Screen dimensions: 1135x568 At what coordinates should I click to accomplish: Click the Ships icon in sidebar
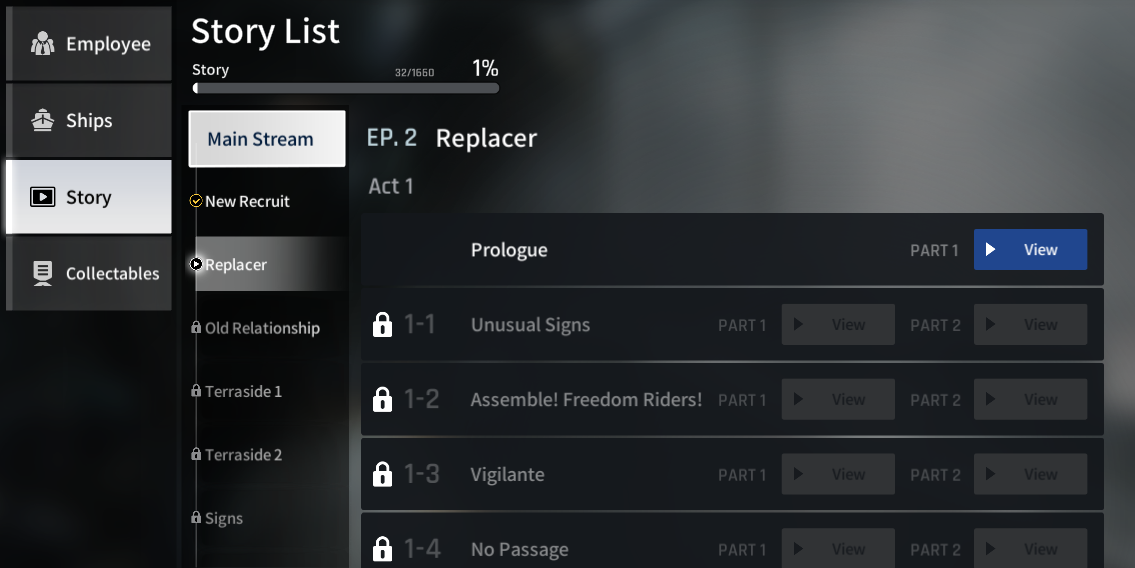(x=42, y=121)
